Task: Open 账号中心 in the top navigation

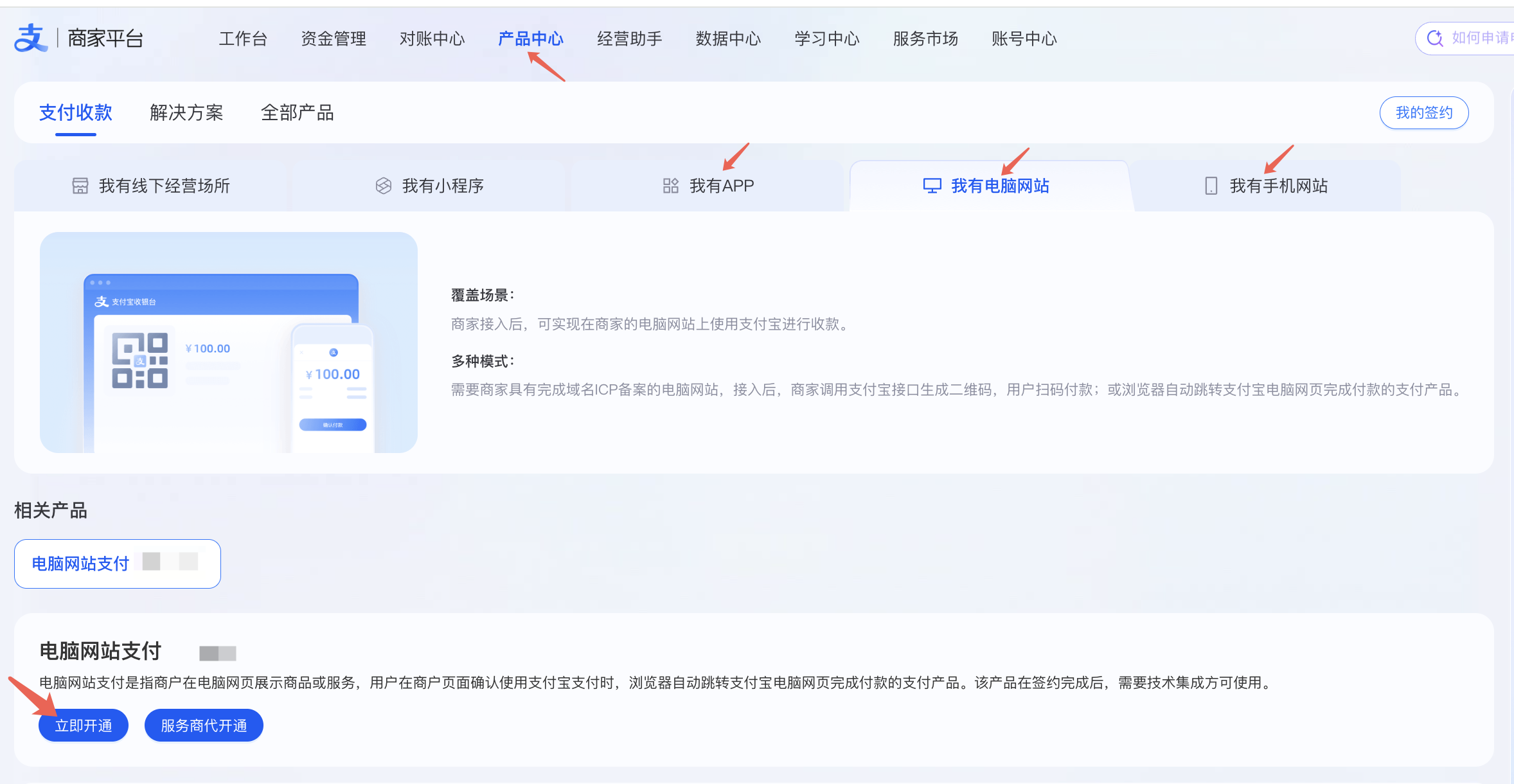Action: (x=1024, y=39)
